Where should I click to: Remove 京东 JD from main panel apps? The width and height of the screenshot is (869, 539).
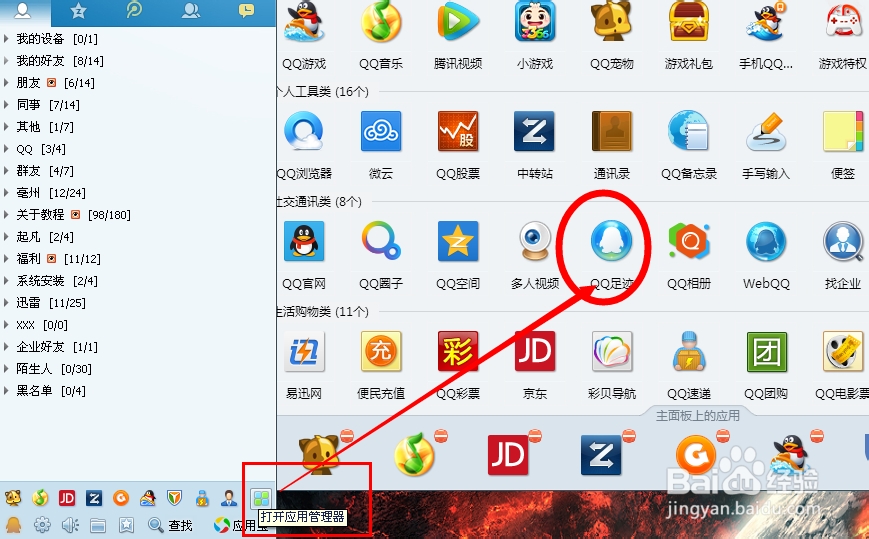[x=535, y=436]
